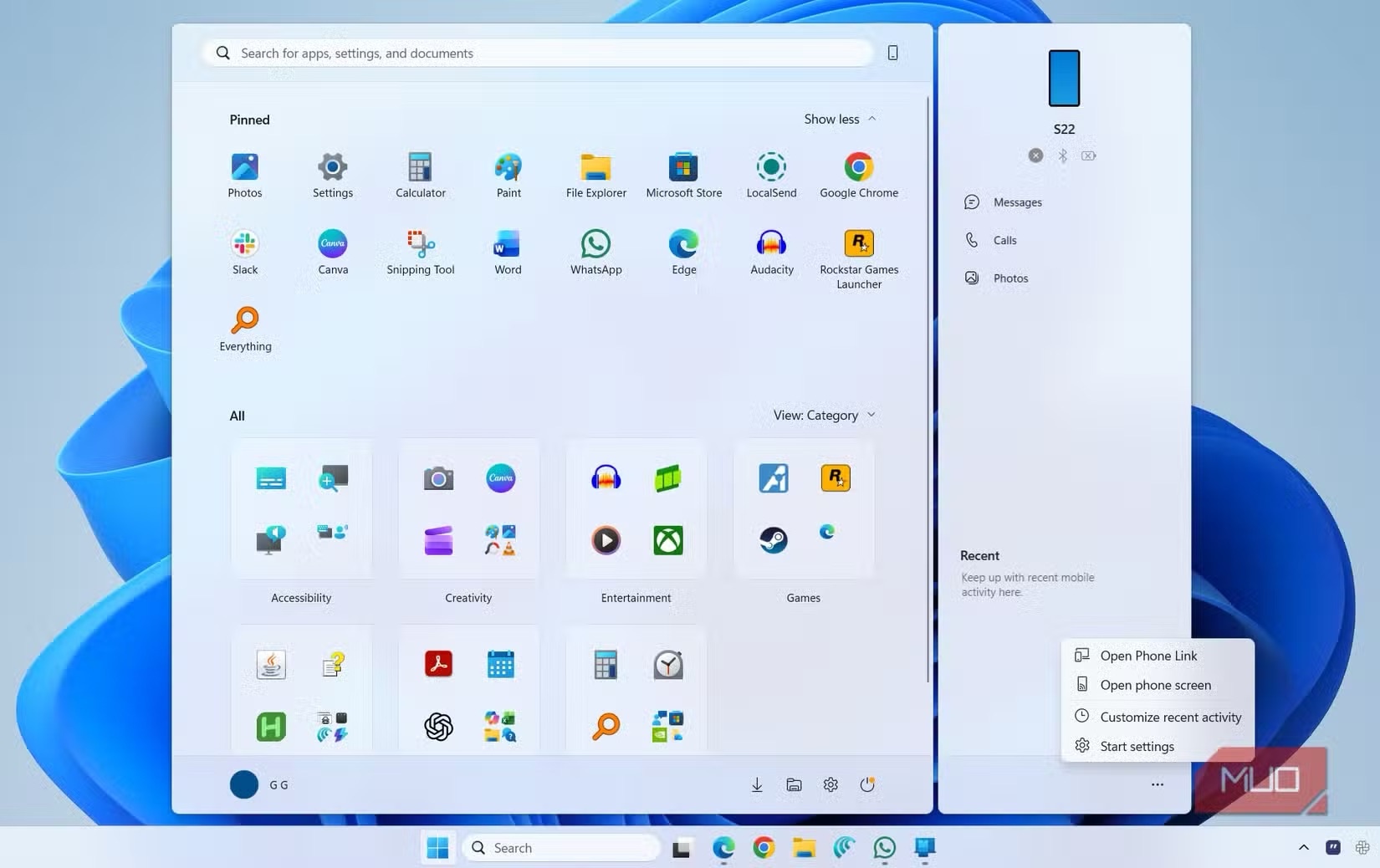
Task: Click the phone device button near the search bar
Action: pos(892,53)
